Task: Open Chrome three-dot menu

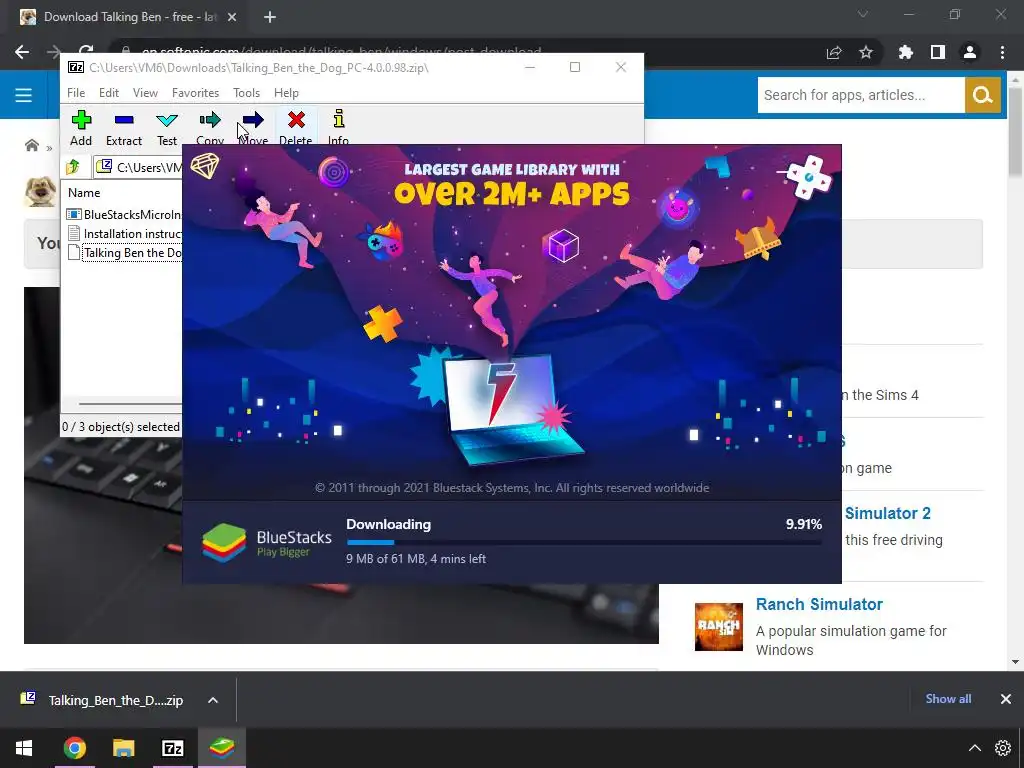Action: 1002,52
